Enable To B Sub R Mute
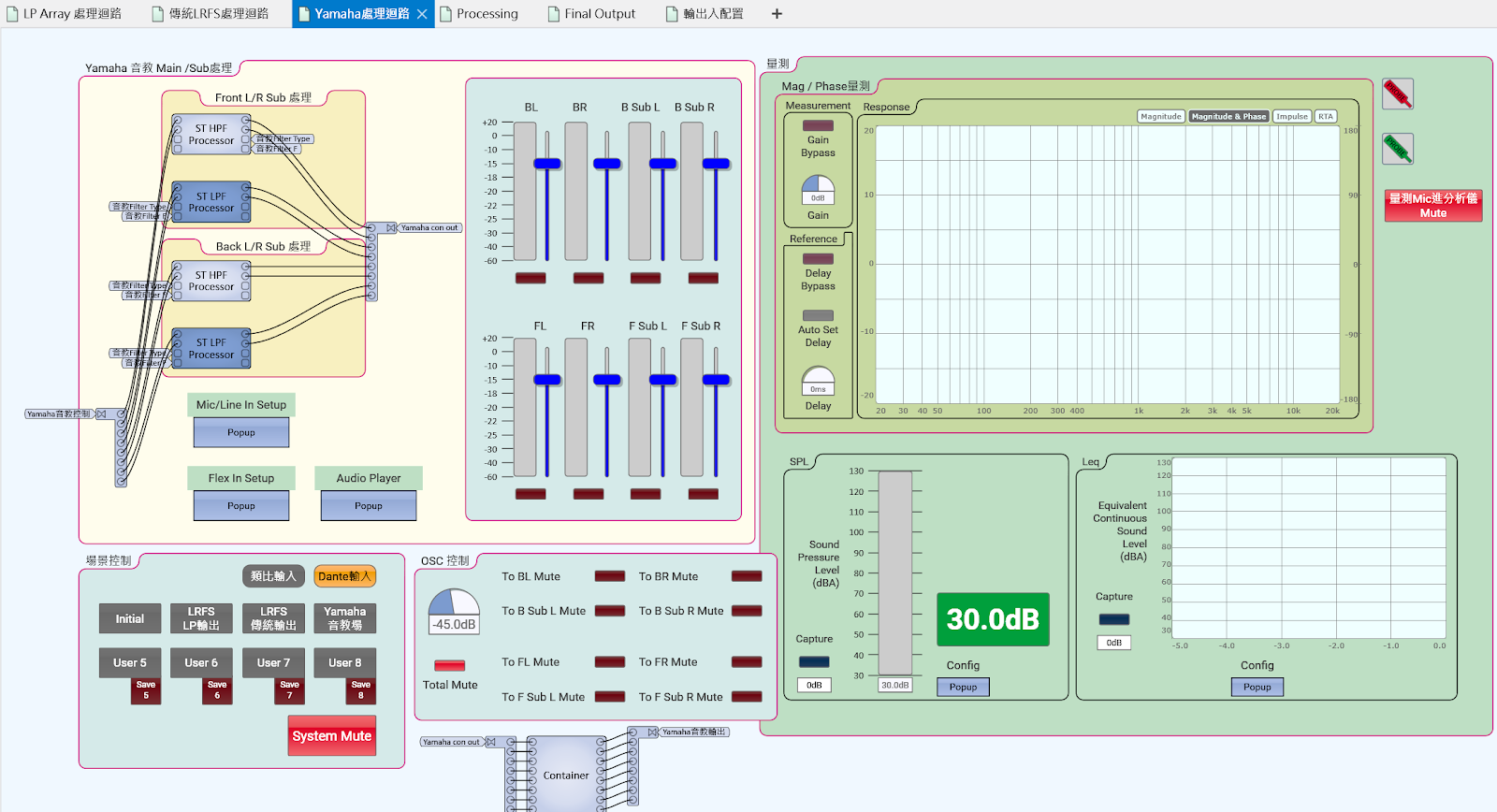Screen dimensions: 1497x812 [x=747, y=611]
